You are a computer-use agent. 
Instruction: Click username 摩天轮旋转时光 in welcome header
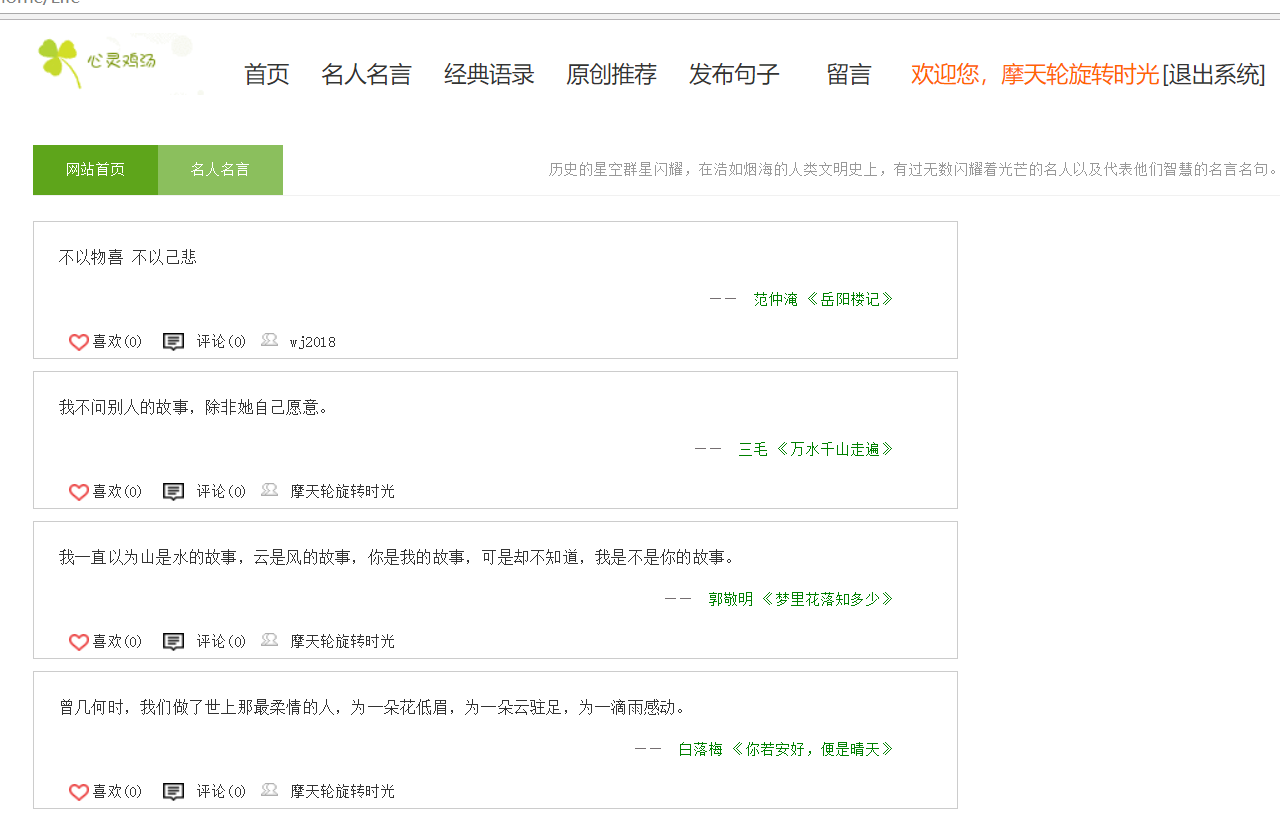[x=1080, y=74]
